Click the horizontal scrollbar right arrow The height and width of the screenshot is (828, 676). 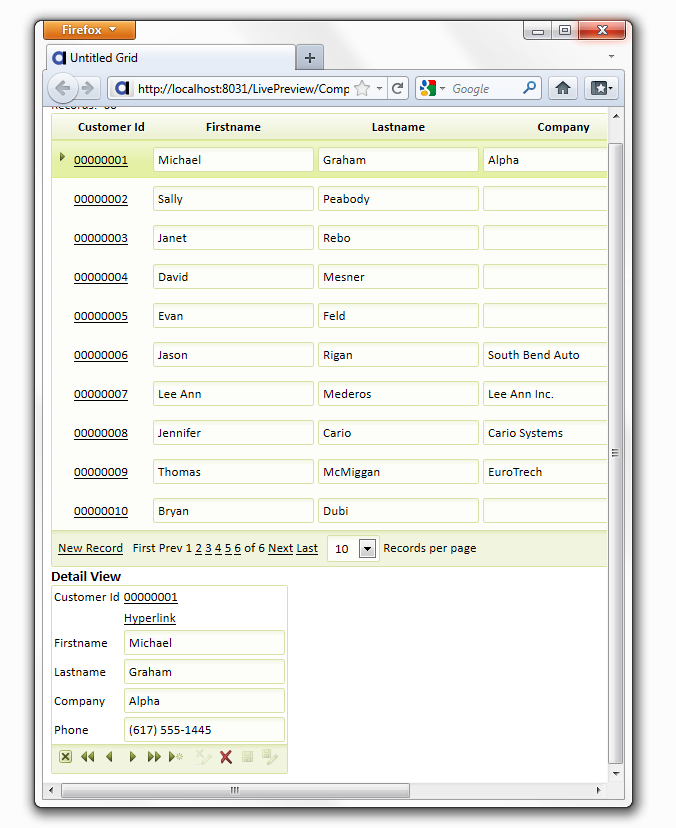(x=598, y=791)
